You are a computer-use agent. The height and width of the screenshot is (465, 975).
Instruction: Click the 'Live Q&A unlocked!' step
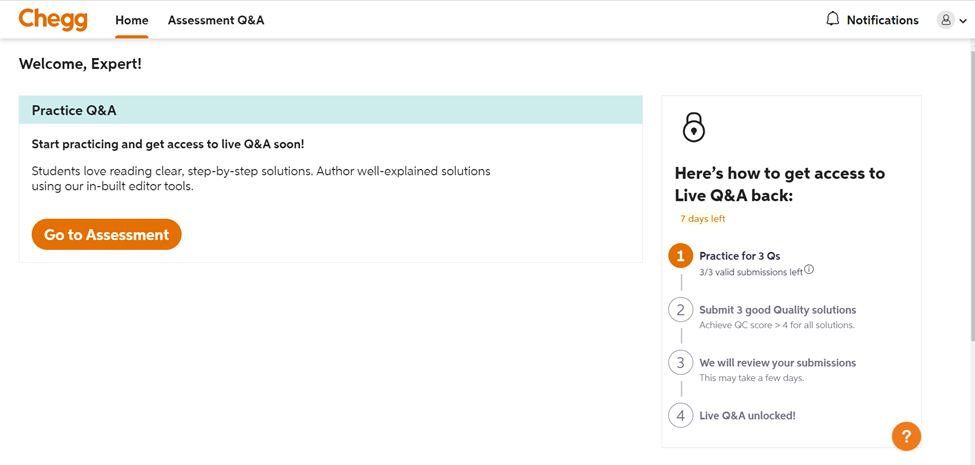point(747,415)
